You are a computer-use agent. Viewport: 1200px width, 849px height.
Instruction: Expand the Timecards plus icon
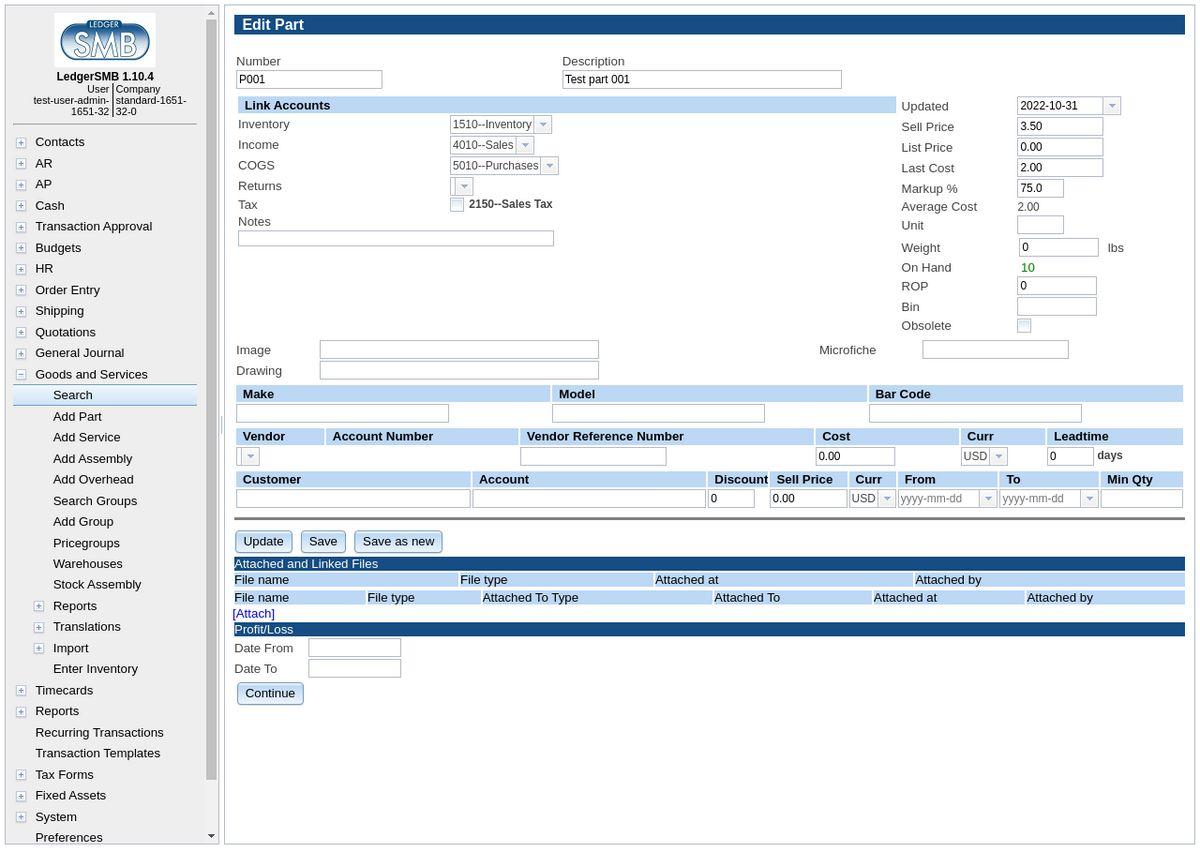tap(21, 691)
